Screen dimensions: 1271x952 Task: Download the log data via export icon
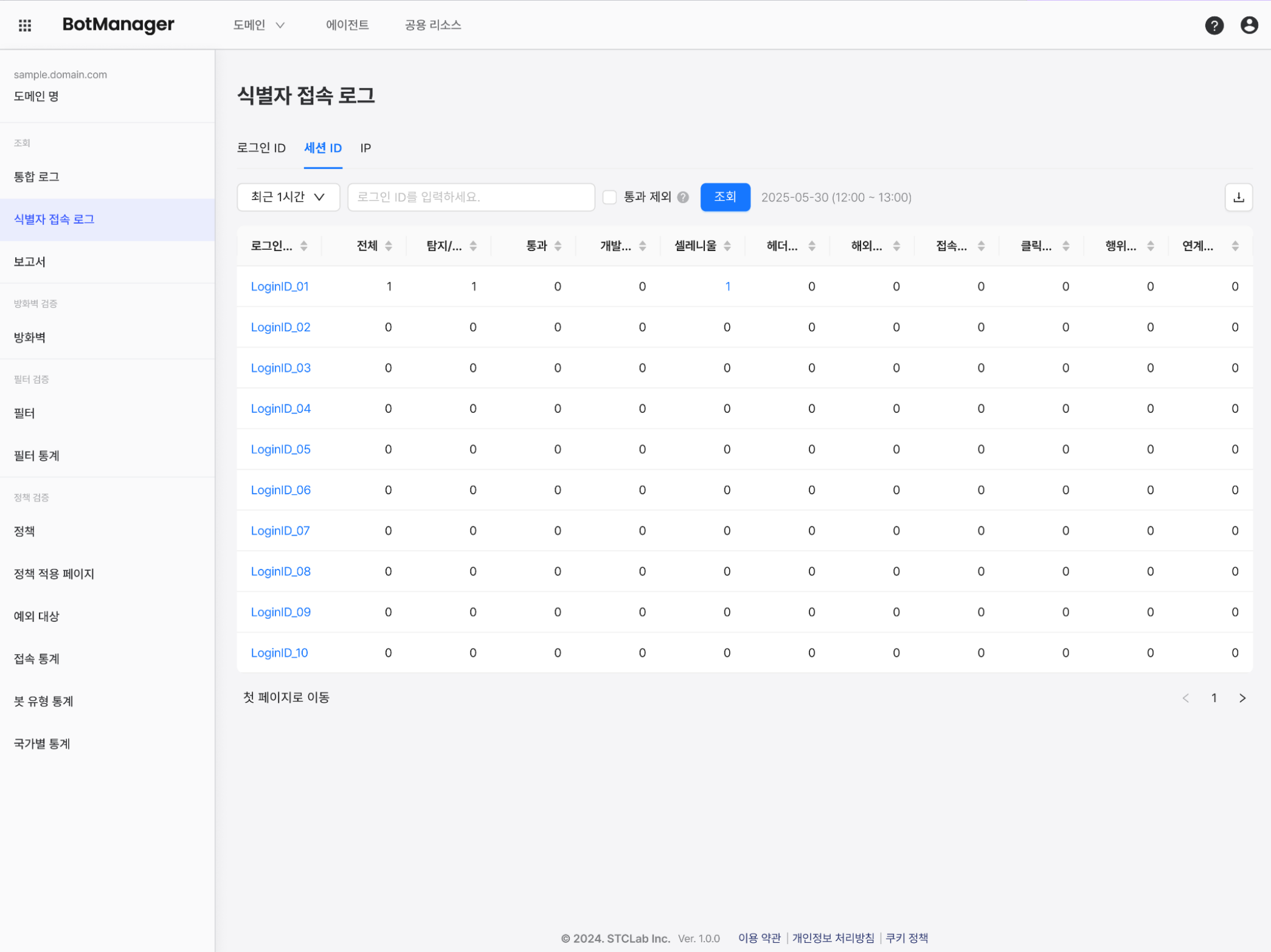click(x=1239, y=197)
